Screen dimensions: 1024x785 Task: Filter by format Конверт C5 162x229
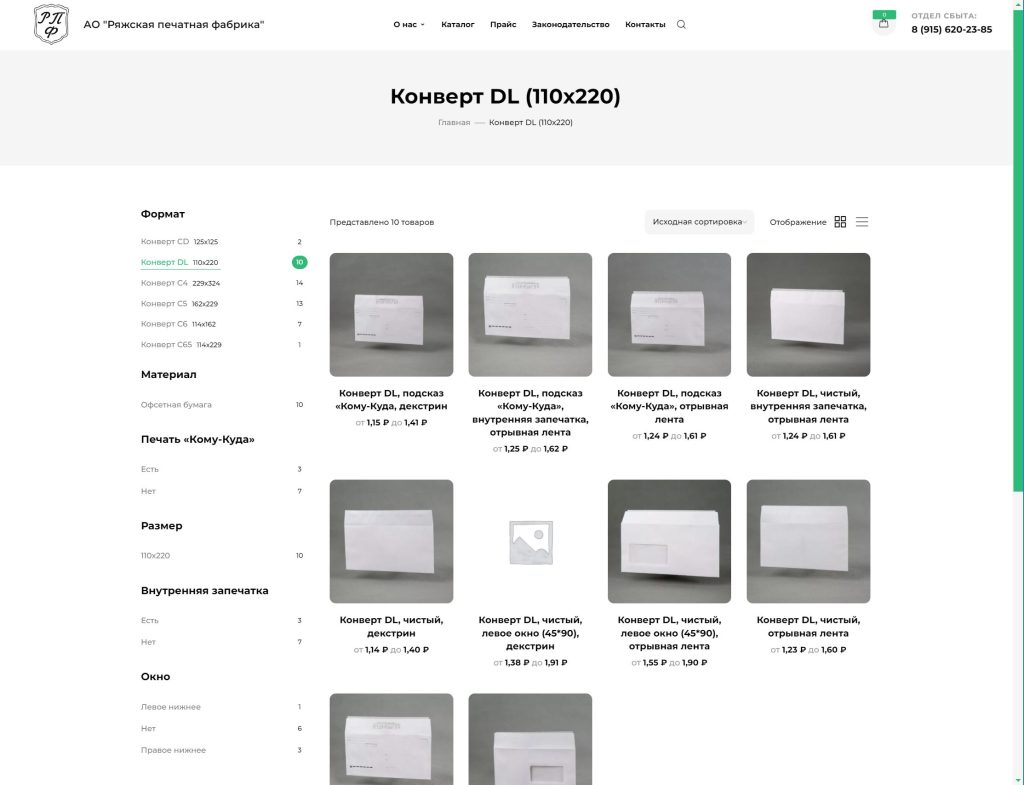click(x=180, y=304)
